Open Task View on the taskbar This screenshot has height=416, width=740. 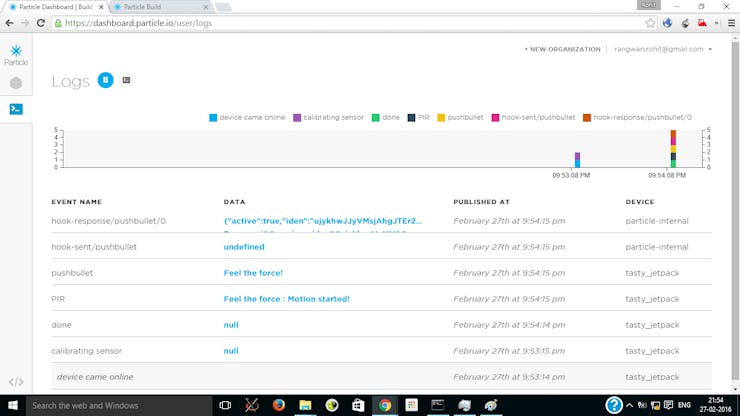pos(225,405)
